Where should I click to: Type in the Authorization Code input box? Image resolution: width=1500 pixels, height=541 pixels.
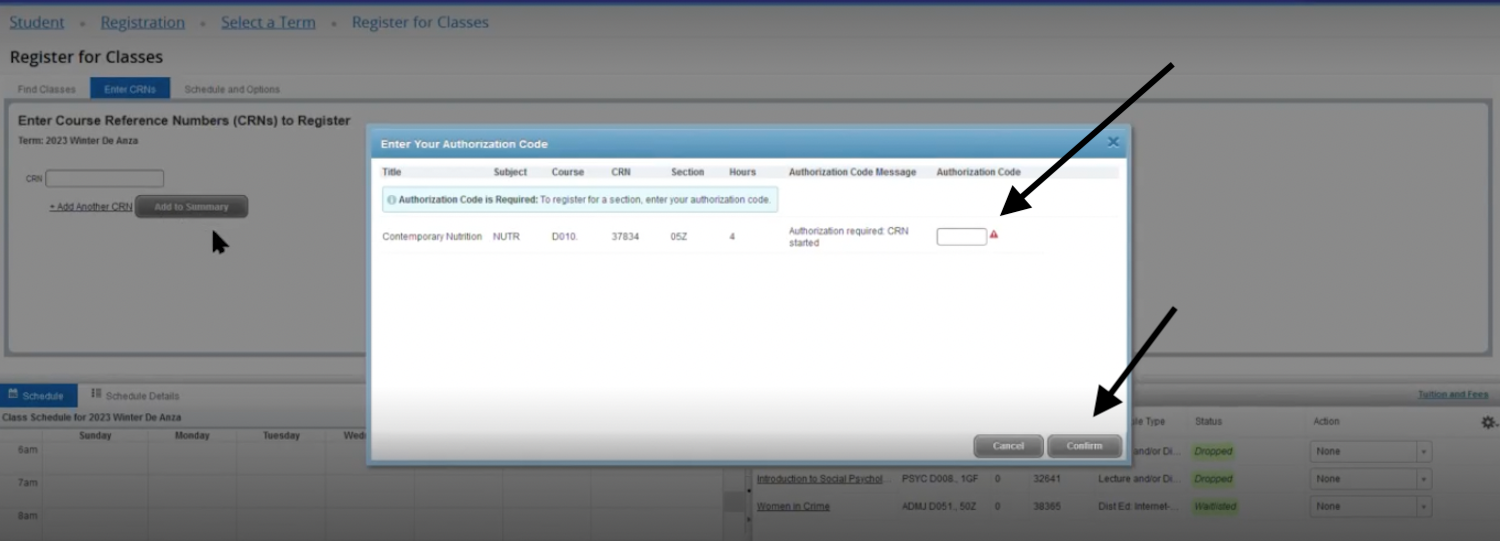tap(961, 237)
